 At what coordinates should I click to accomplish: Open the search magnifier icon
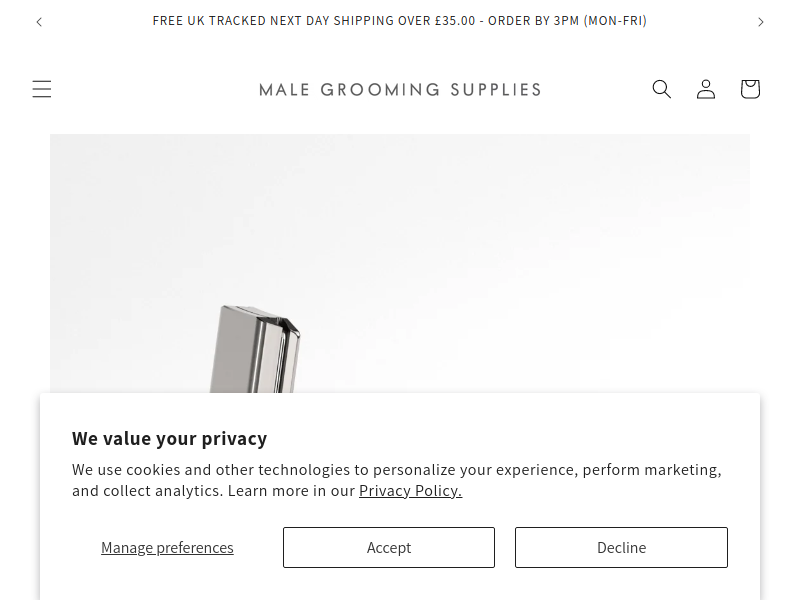[662, 89]
